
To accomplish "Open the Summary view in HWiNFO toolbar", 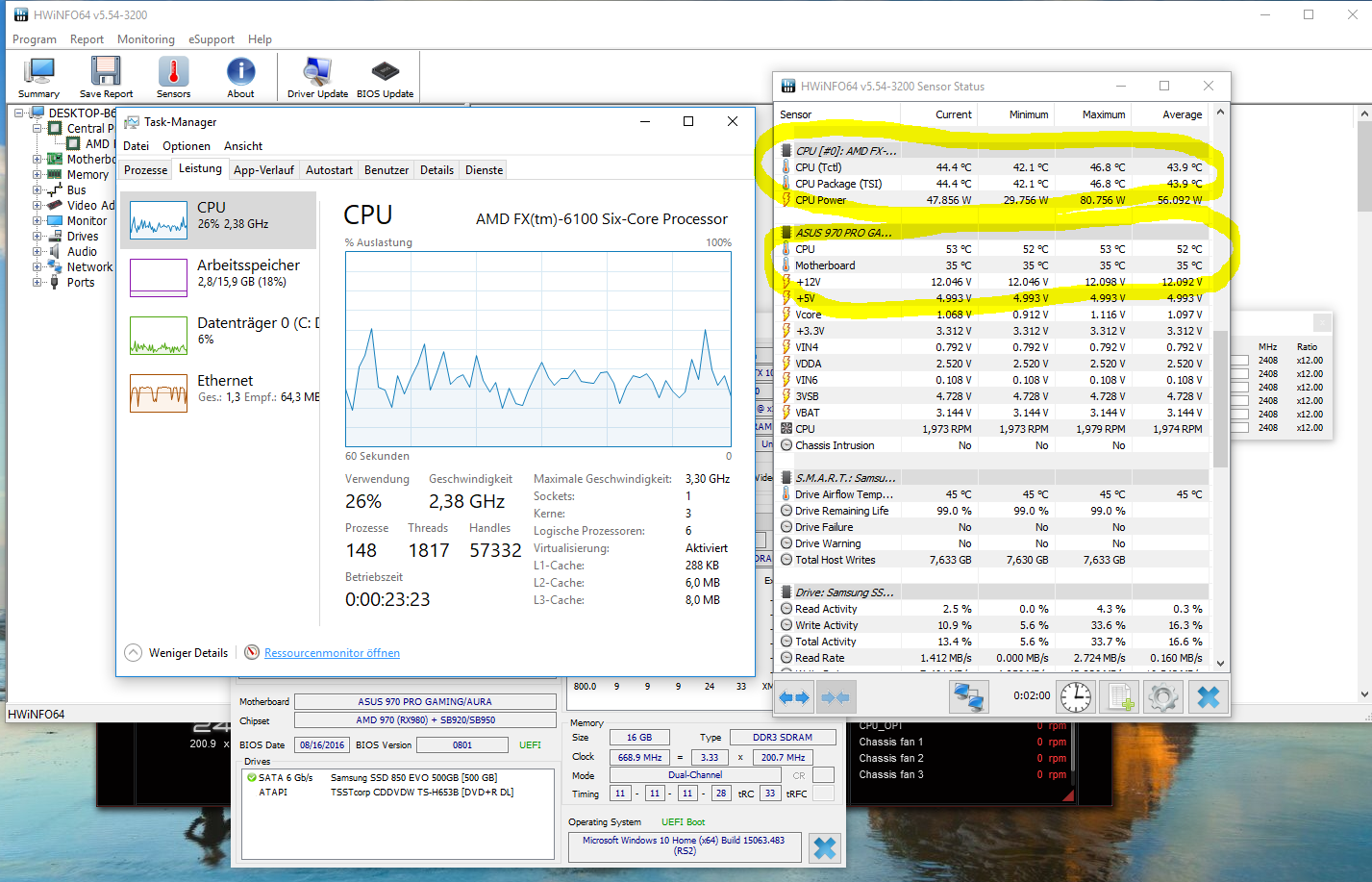I will (38, 77).
